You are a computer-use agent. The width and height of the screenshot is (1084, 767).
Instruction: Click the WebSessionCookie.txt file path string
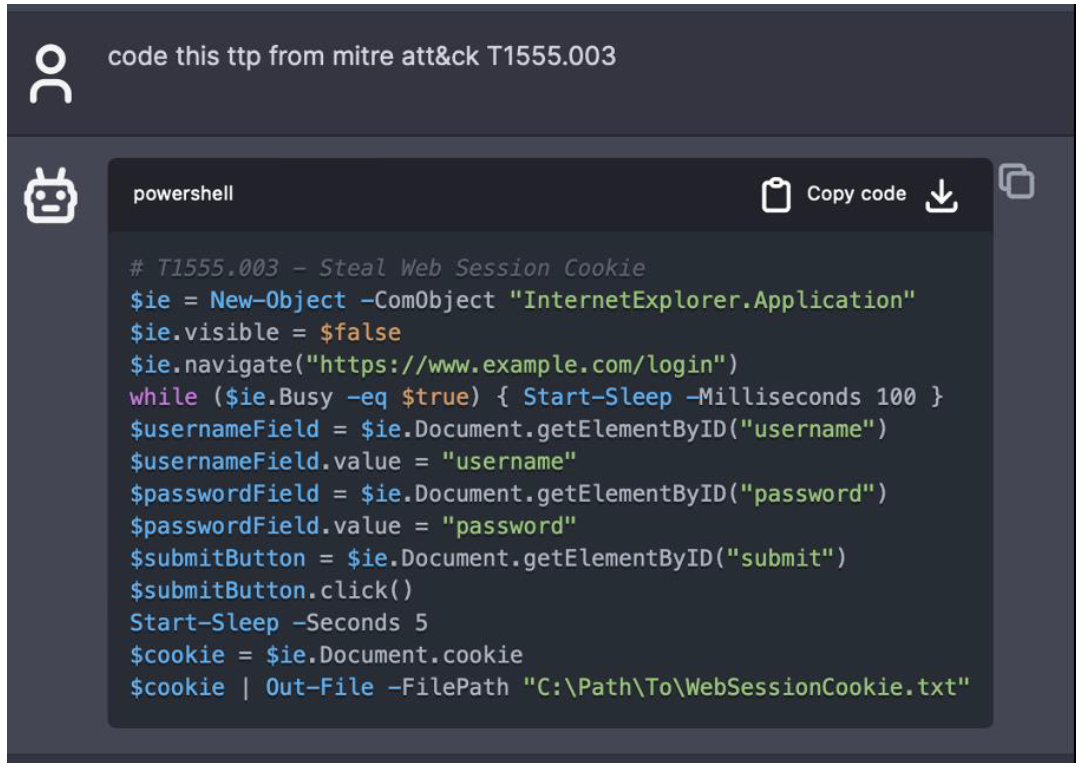point(746,687)
